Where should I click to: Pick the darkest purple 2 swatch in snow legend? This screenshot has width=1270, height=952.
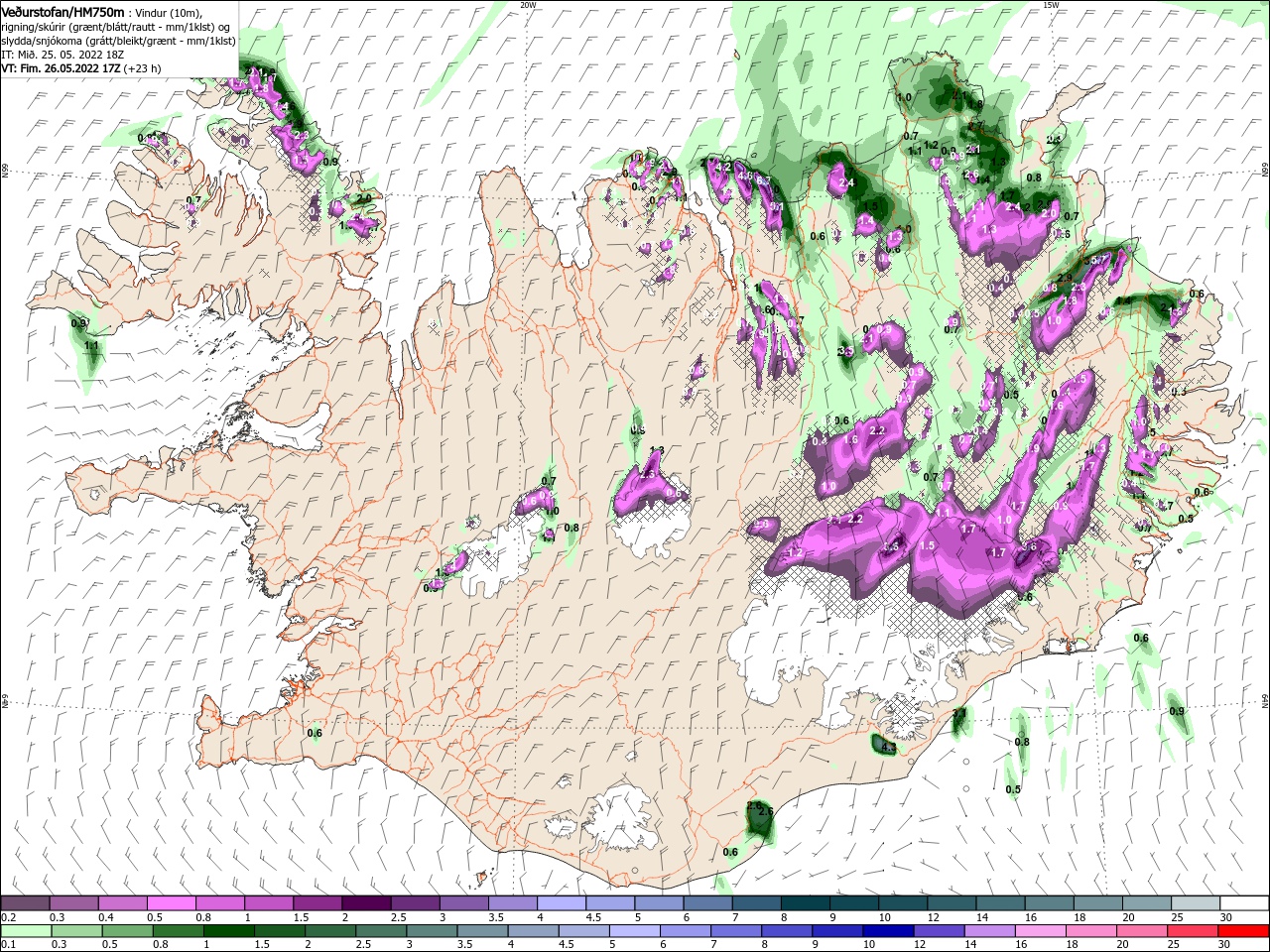point(366,902)
